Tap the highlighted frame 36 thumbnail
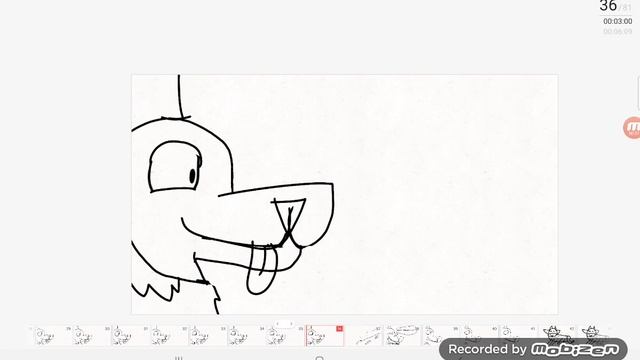Screen dimensions: 640x360 tap(325, 336)
